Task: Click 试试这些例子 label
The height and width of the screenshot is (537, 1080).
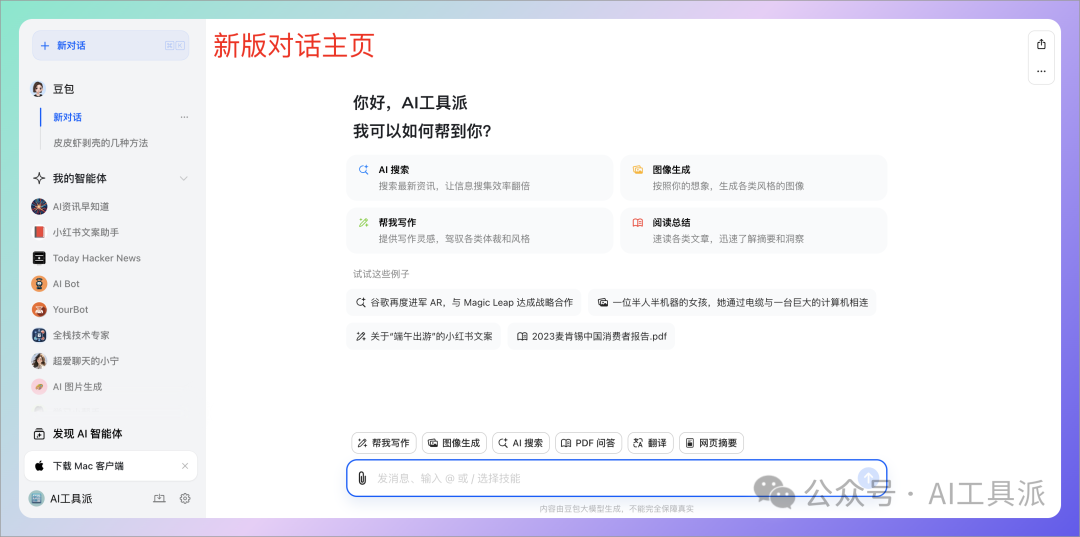Action: tap(382, 274)
